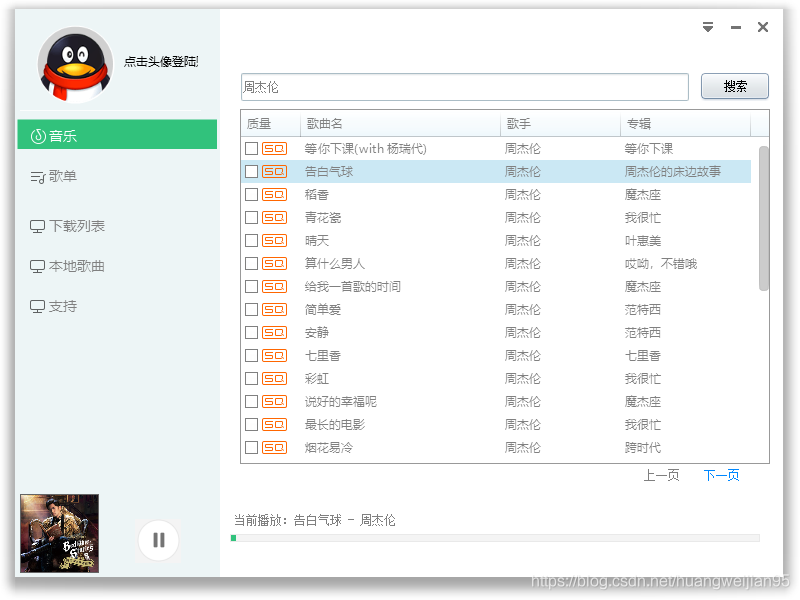Image resolution: width=800 pixels, height=600 pixels.
Task: Open the 支持 support tab
Action: click(x=54, y=306)
